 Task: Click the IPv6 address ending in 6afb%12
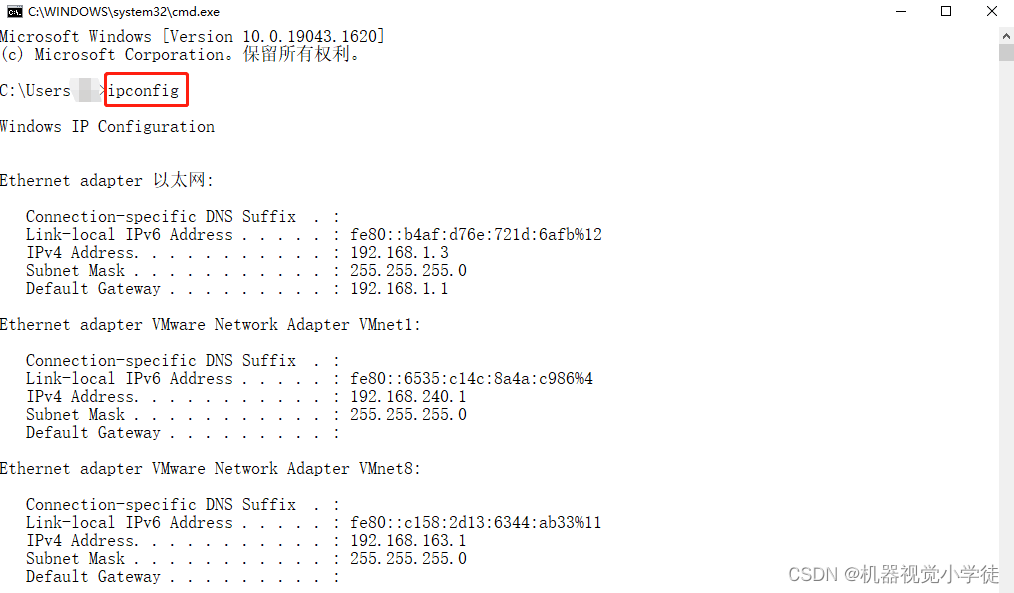click(476, 234)
